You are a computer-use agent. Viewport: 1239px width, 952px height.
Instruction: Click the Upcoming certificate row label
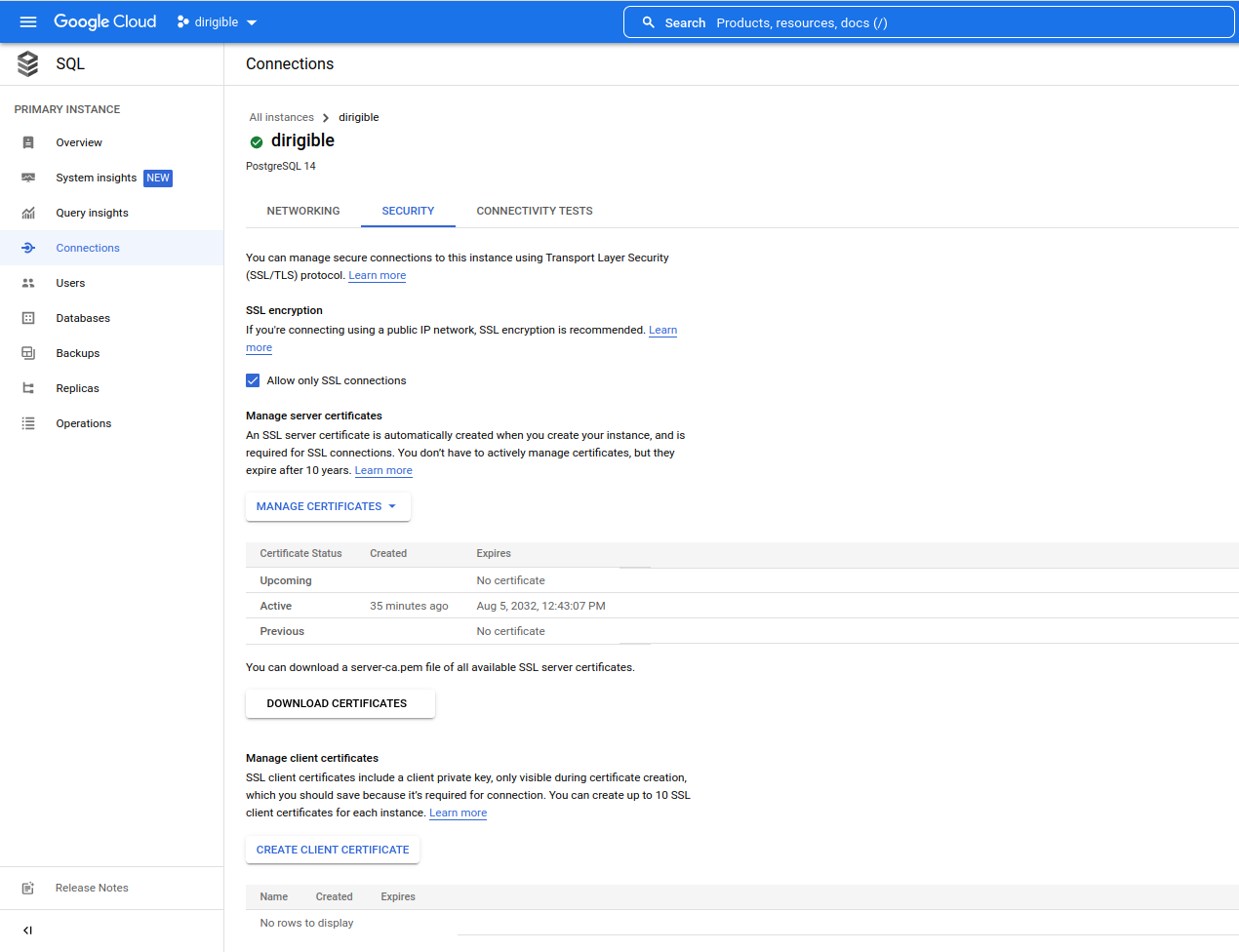[286, 580]
